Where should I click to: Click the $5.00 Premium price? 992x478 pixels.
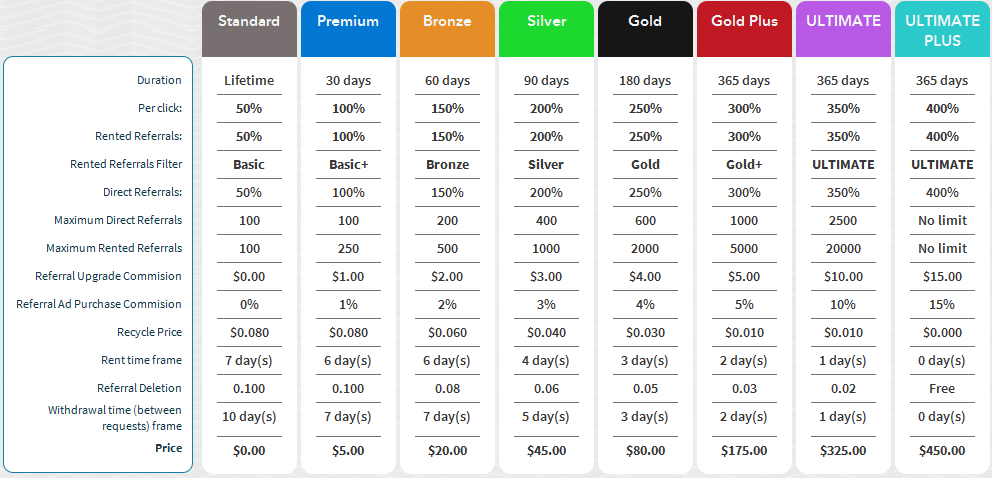click(348, 451)
